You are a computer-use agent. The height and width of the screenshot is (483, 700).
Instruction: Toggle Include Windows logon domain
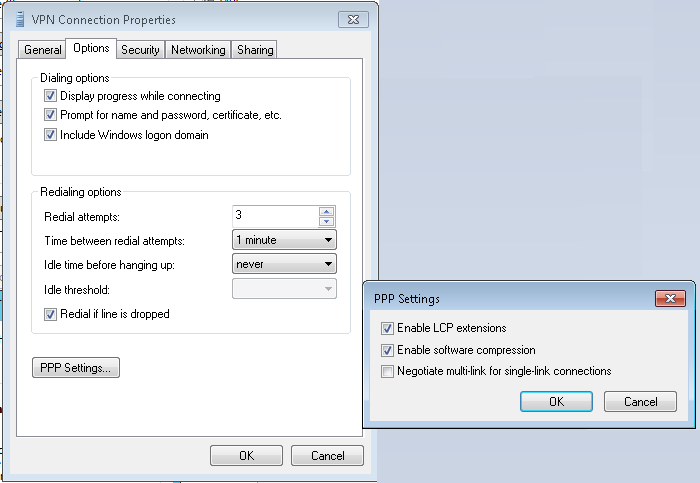[50, 134]
